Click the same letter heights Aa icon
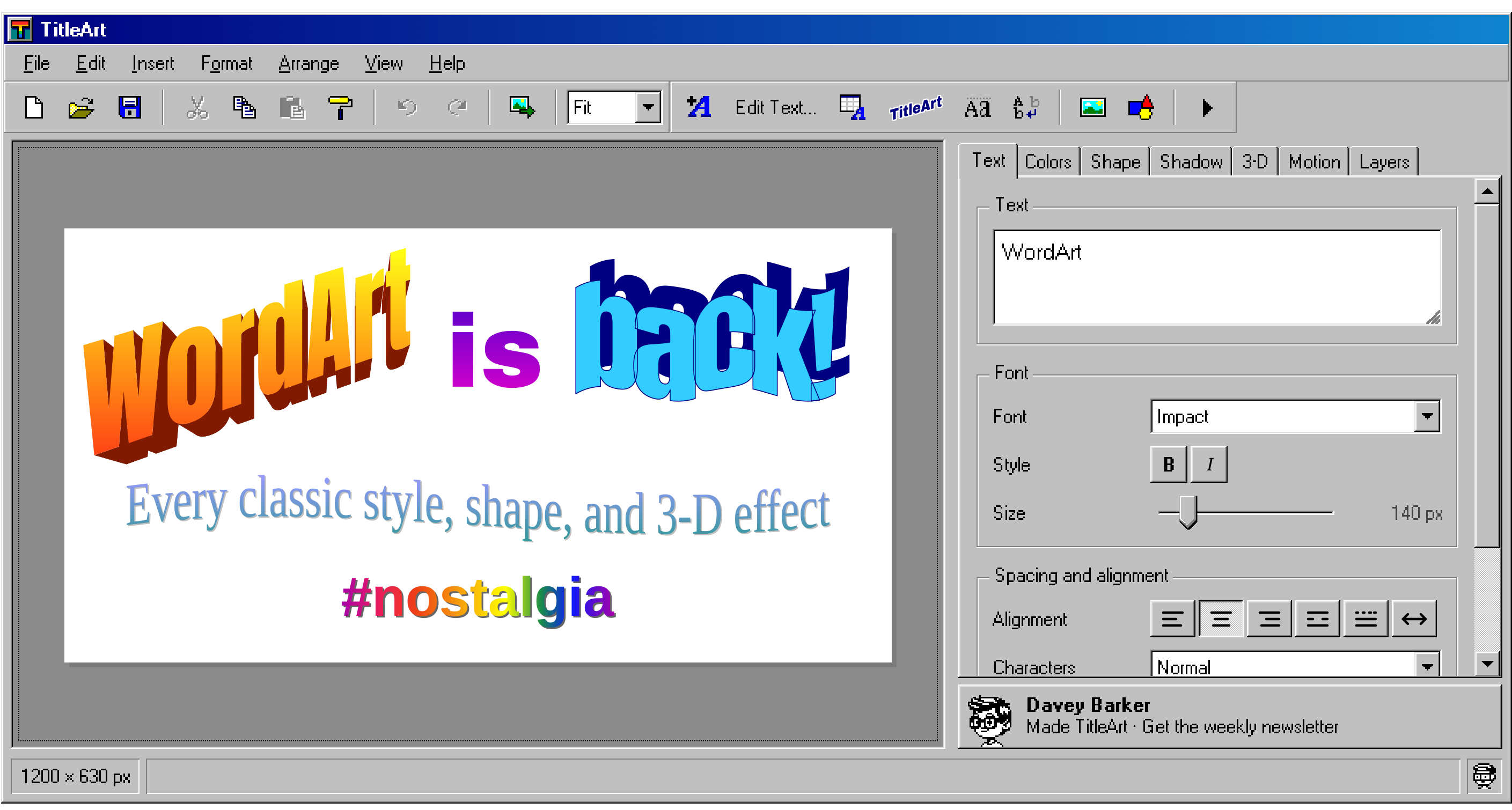1512x810 pixels. click(x=977, y=107)
